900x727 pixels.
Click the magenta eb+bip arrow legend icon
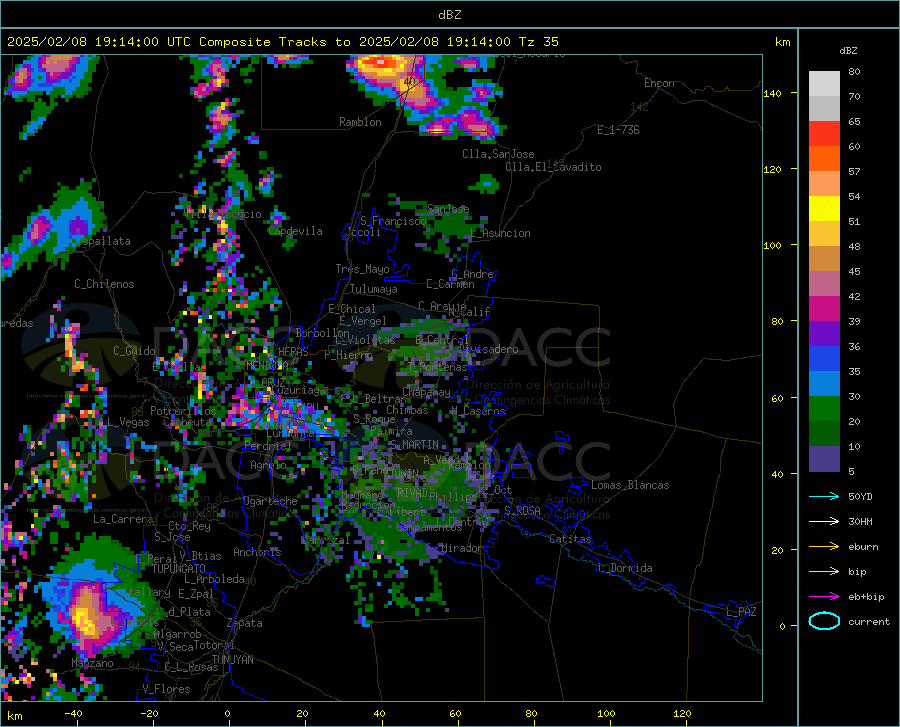824,597
